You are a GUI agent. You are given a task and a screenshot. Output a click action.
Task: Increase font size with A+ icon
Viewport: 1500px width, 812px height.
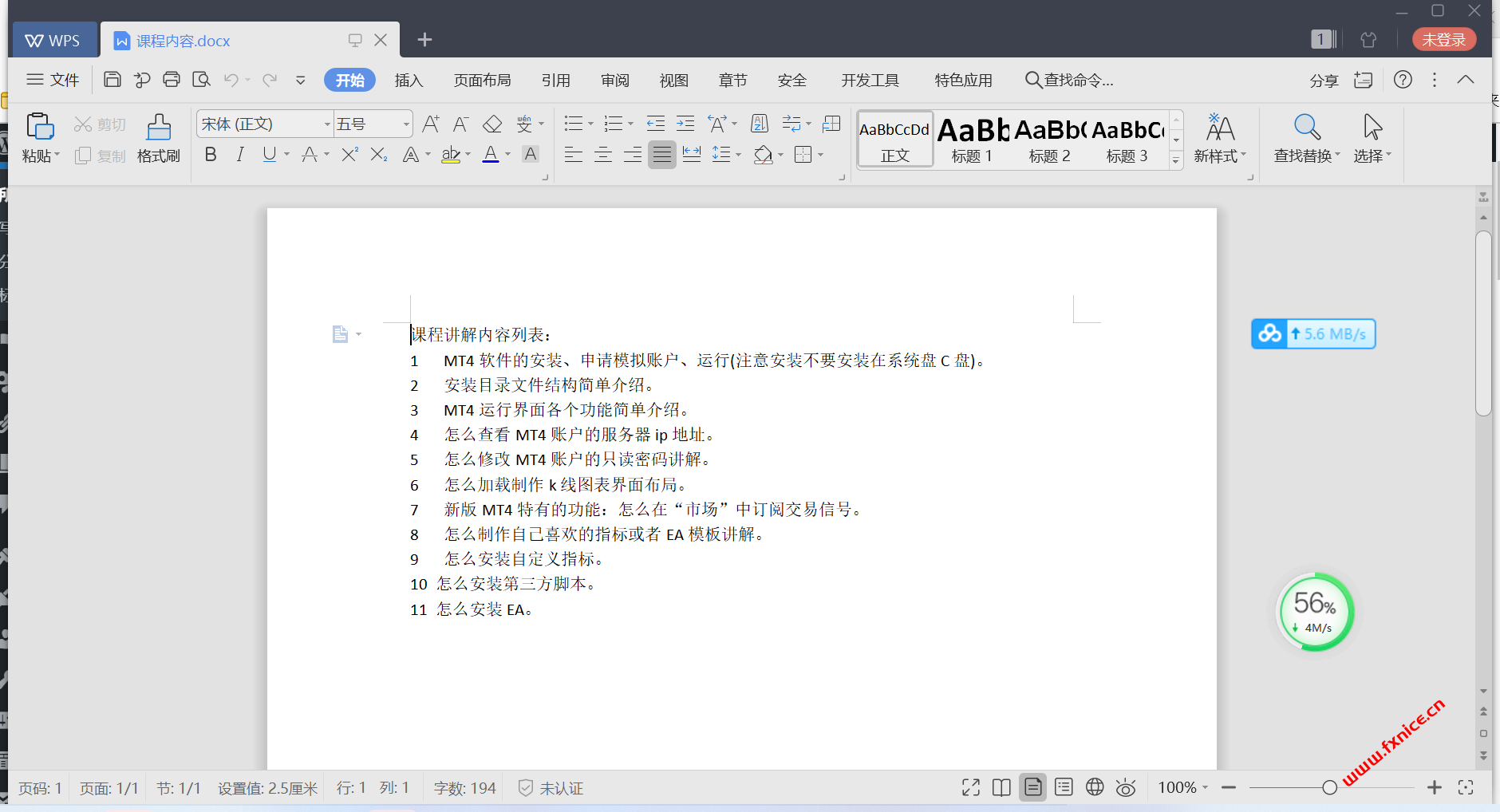(x=431, y=124)
